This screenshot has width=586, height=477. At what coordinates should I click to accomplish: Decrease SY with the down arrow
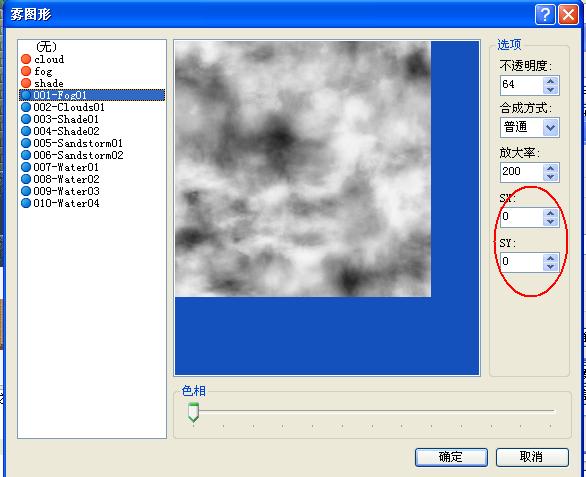550,267
